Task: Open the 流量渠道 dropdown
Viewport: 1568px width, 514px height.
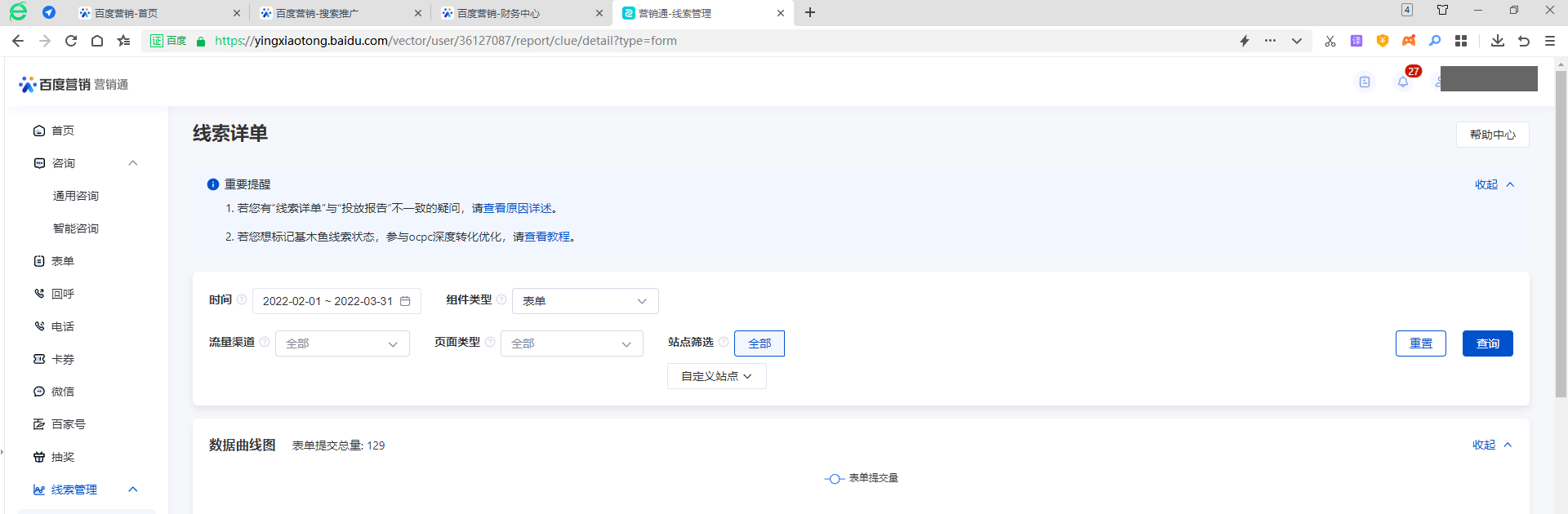Action: coord(342,343)
